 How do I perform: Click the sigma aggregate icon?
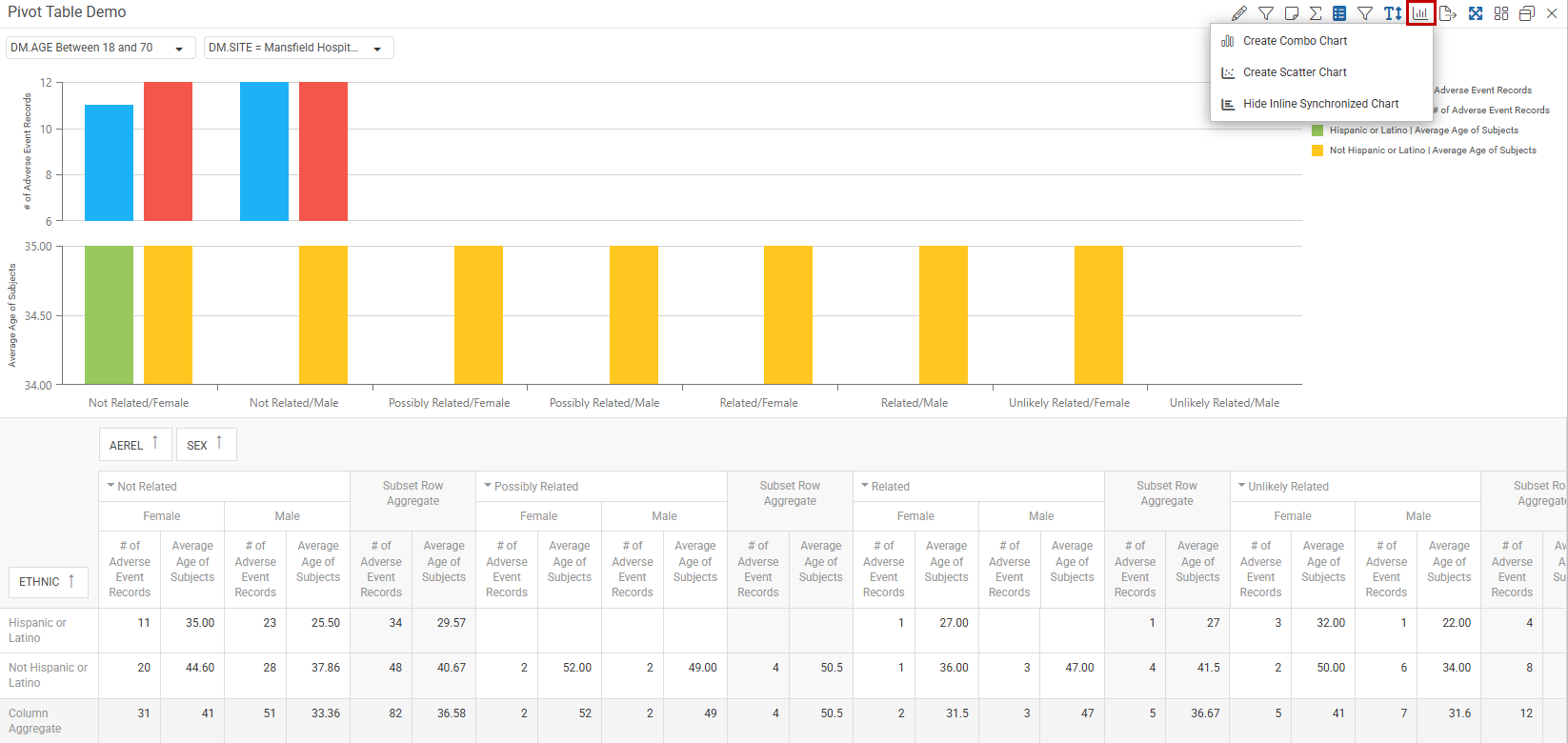point(1316,13)
